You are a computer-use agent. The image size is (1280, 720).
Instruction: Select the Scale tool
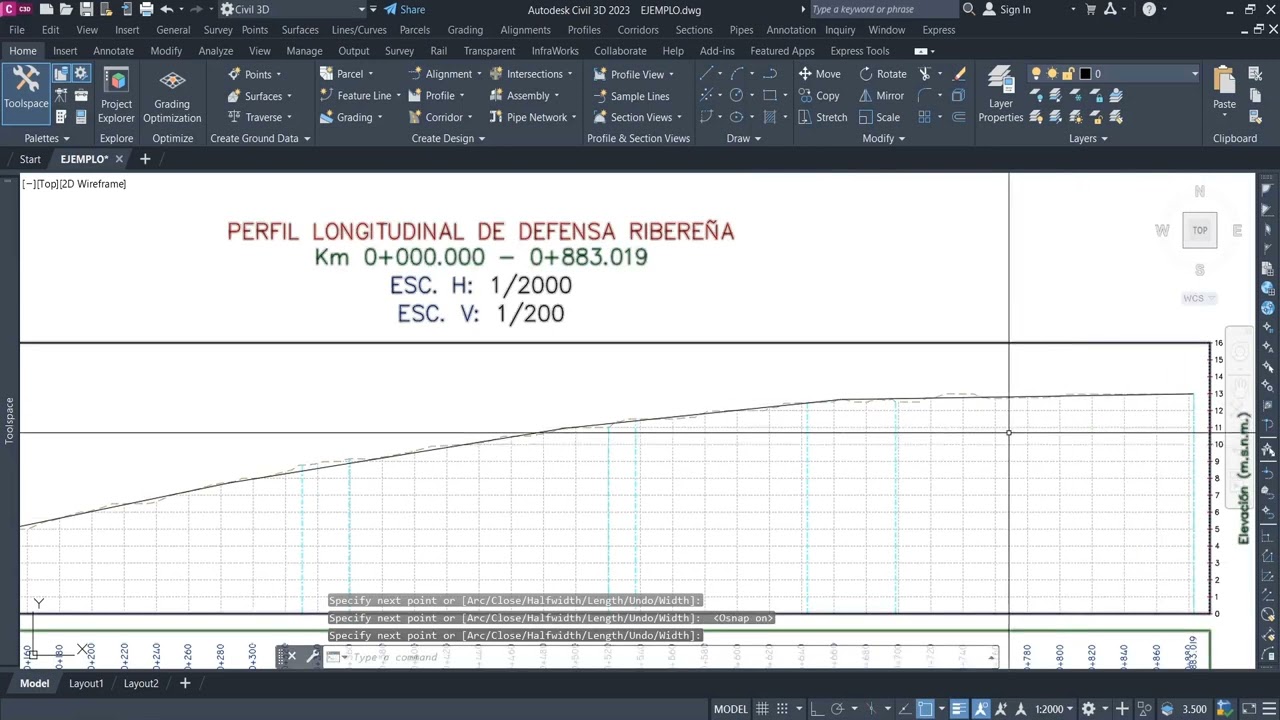(879, 117)
